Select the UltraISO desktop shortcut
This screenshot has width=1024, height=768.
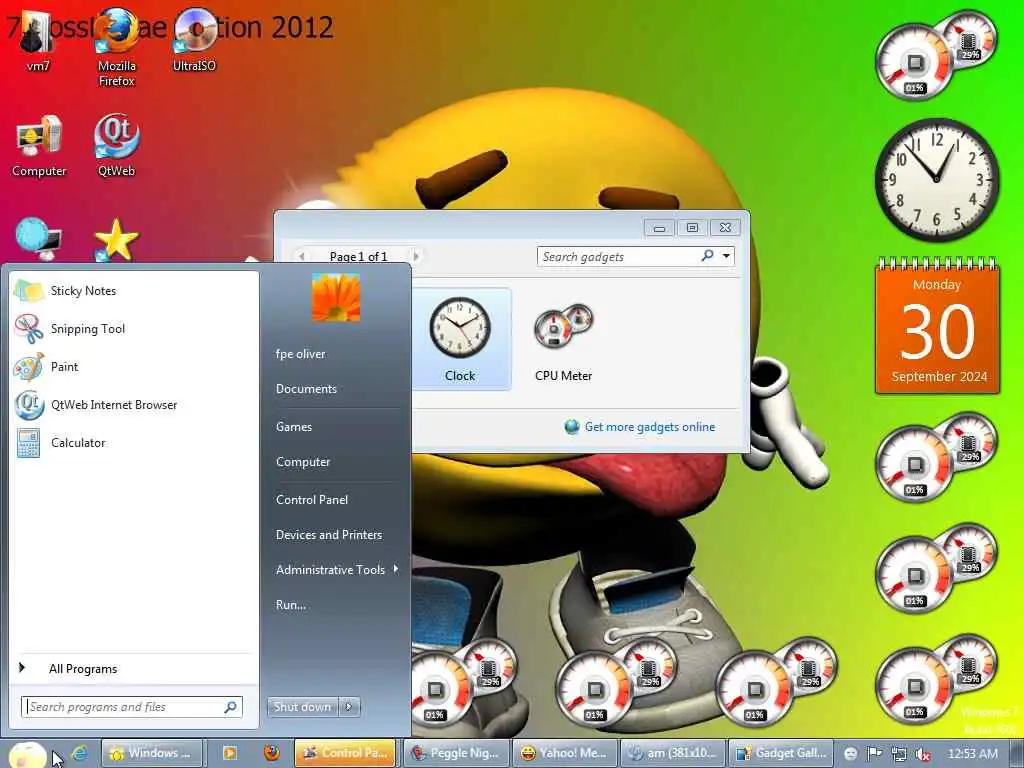pos(194,40)
